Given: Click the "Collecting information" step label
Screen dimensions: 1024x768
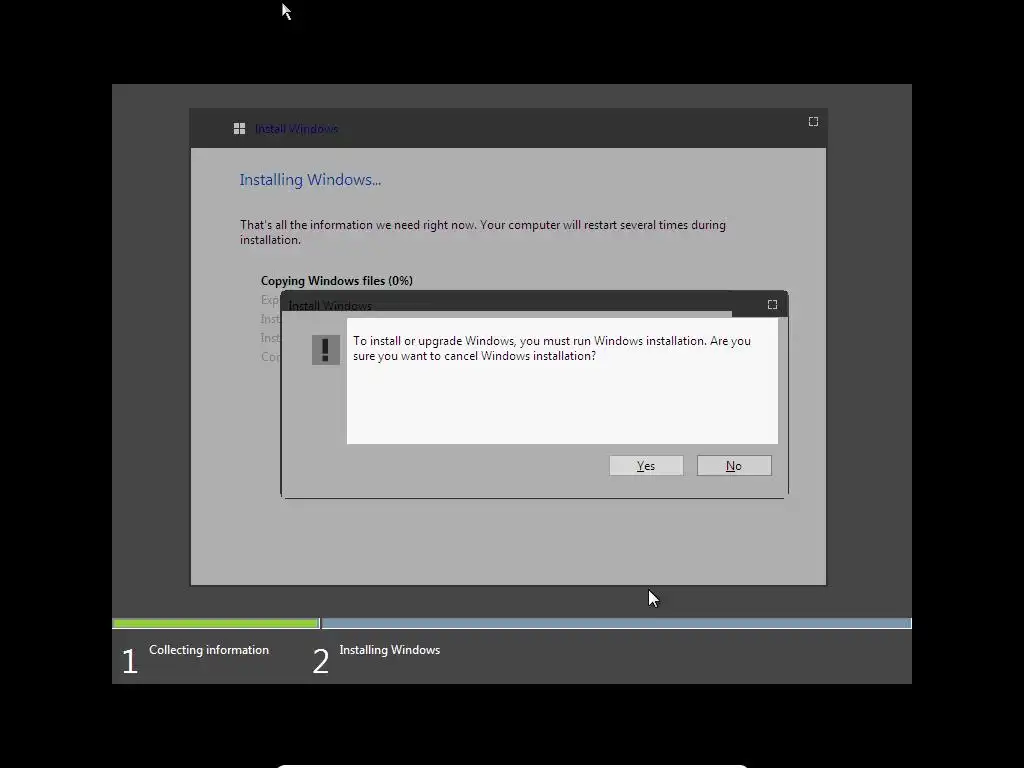Looking at the screenshot, I should coord(209,650).
